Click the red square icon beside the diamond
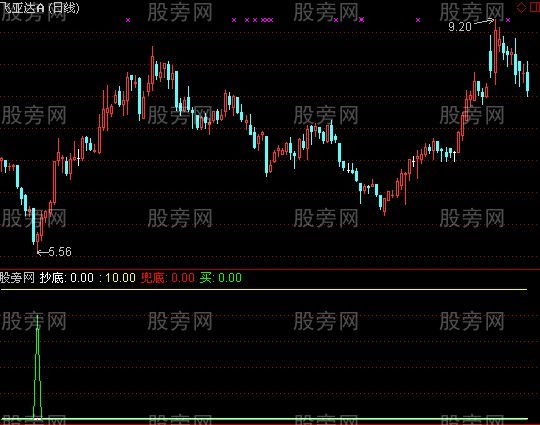The width and height of the screenshot is (540, 425). [535, 8]
